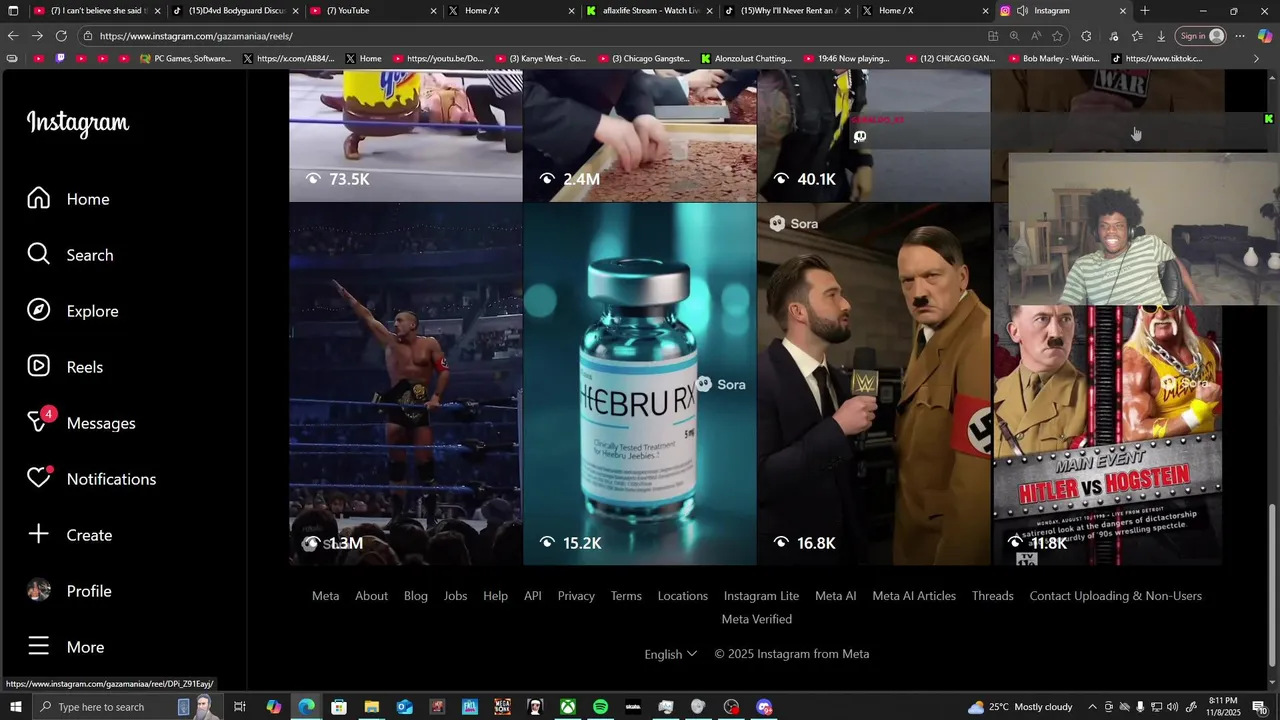Open Windows Start menu
Image resolution: width=1280 pixels, height=720 pixels.
[14, 707]
